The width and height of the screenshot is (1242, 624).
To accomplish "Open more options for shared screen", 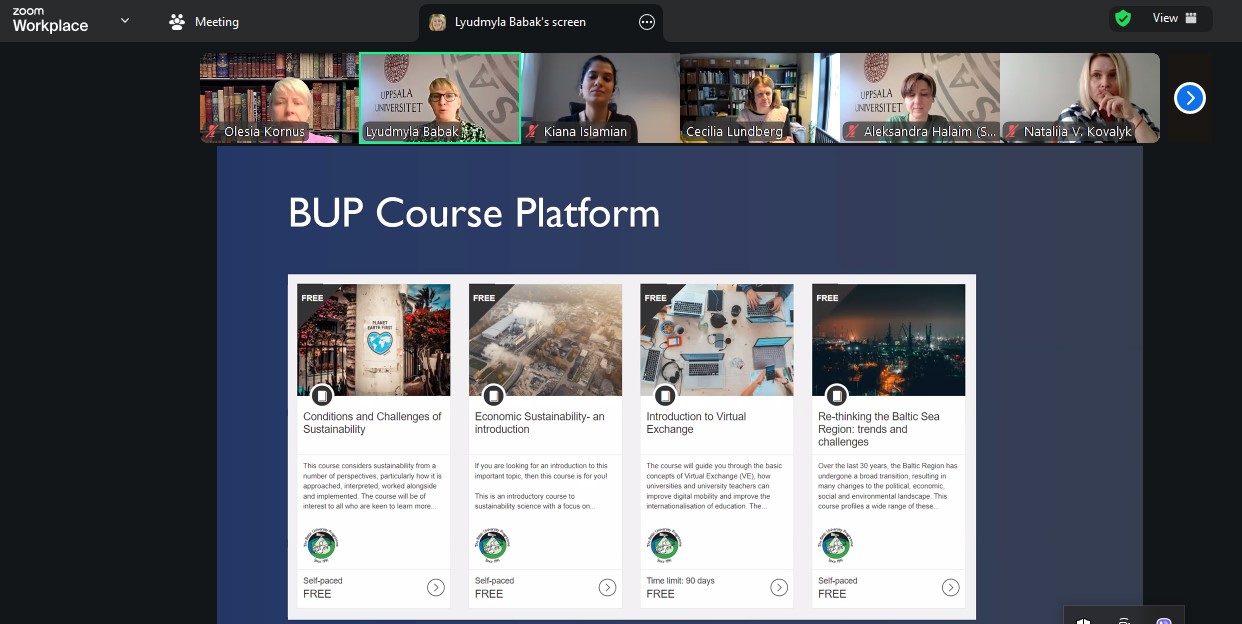I will (x=647, y=22).
